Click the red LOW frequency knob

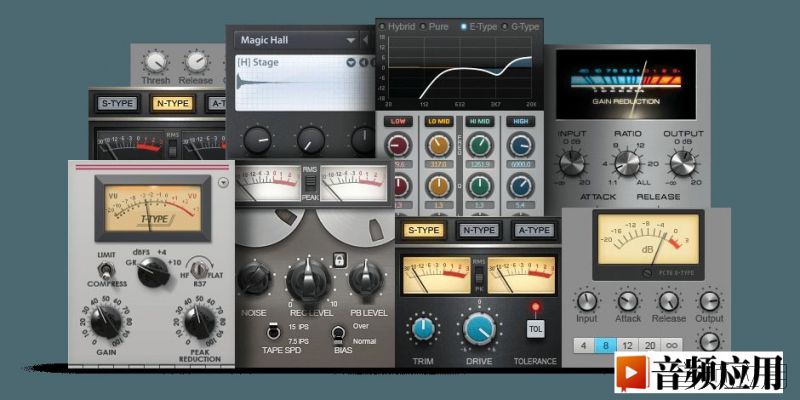(398, 145)
